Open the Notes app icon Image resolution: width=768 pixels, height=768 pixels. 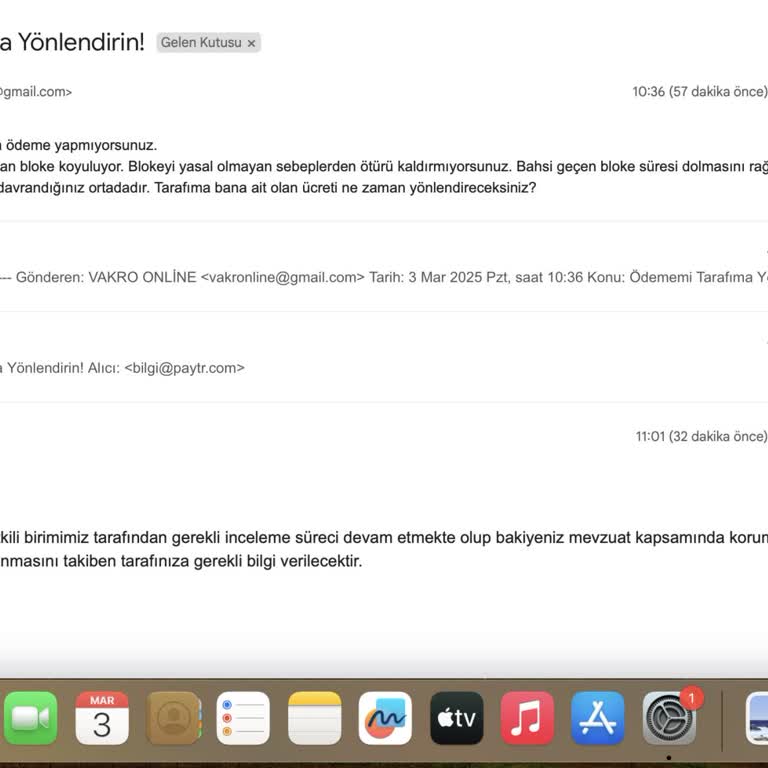314,718
